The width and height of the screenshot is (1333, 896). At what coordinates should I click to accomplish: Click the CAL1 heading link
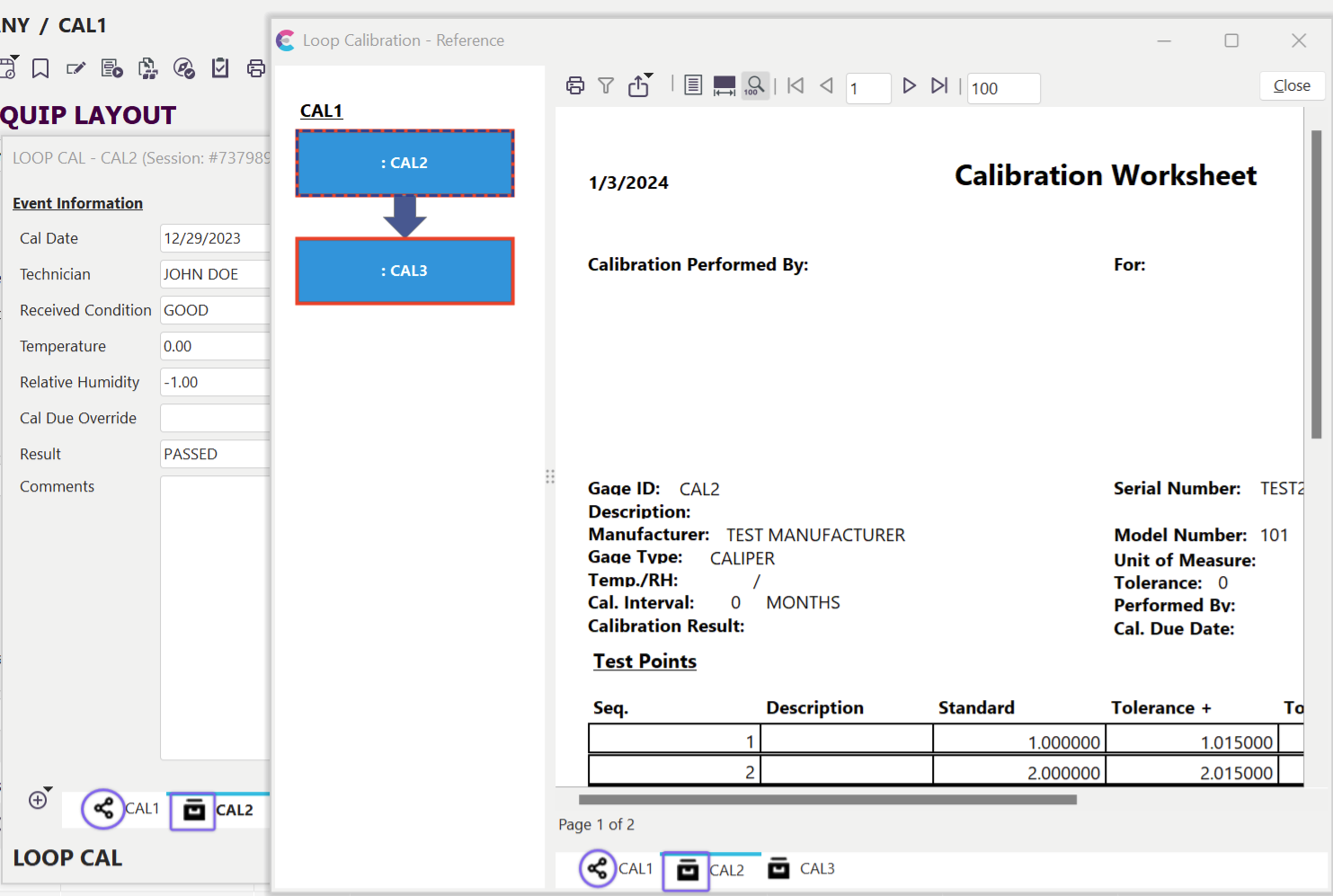coord(321,111)
